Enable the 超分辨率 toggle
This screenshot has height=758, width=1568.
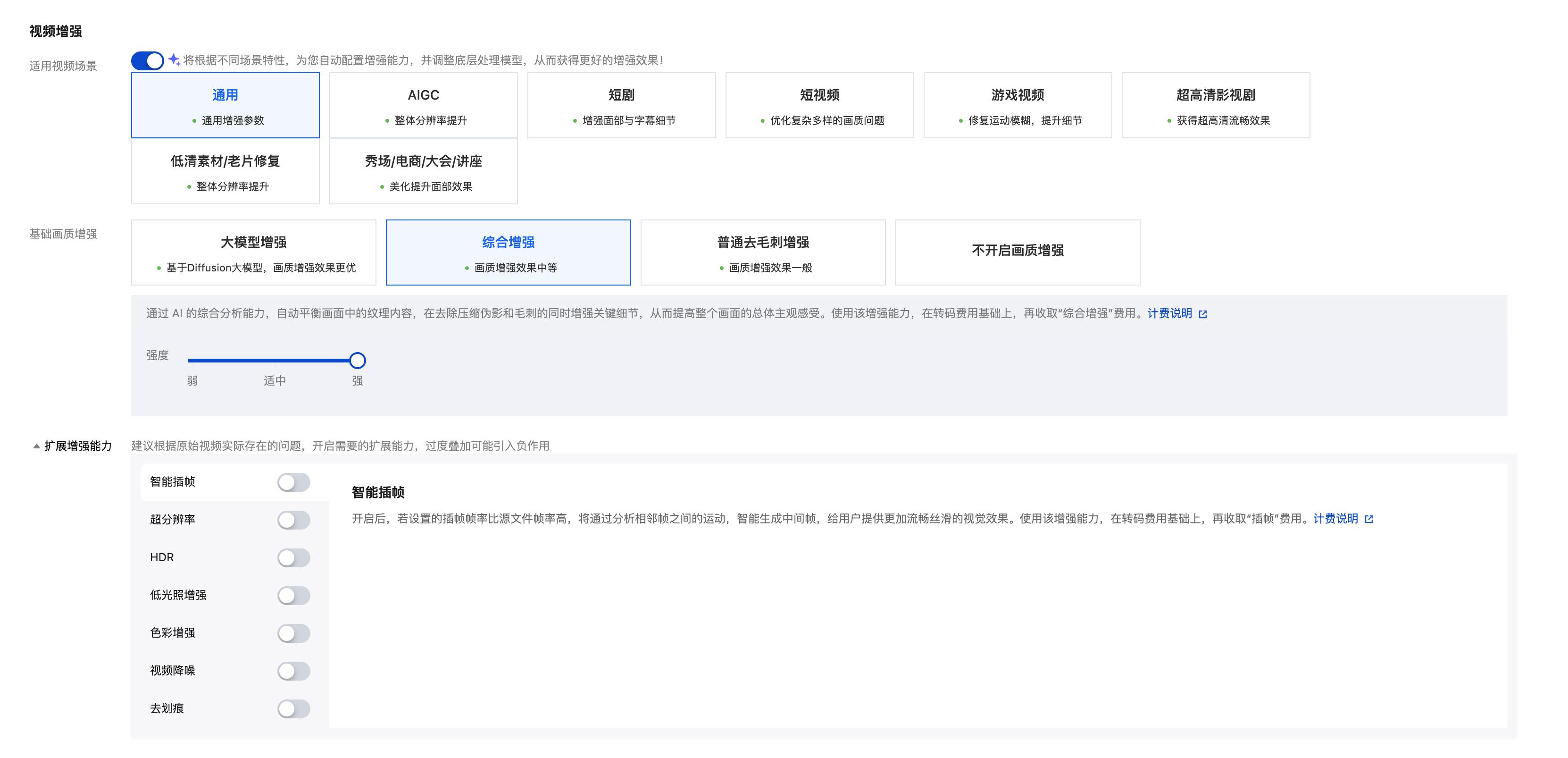coord(293,521)
